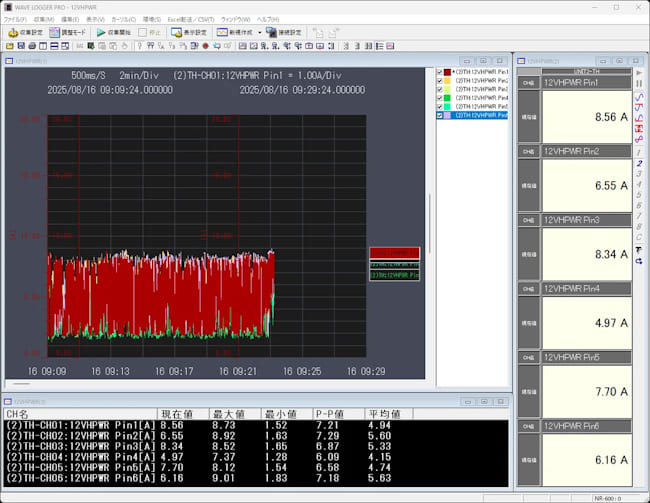This screenshot has height=503, width=650.
Task: Open the ファイル(F) menu
Action: point(16,19)
